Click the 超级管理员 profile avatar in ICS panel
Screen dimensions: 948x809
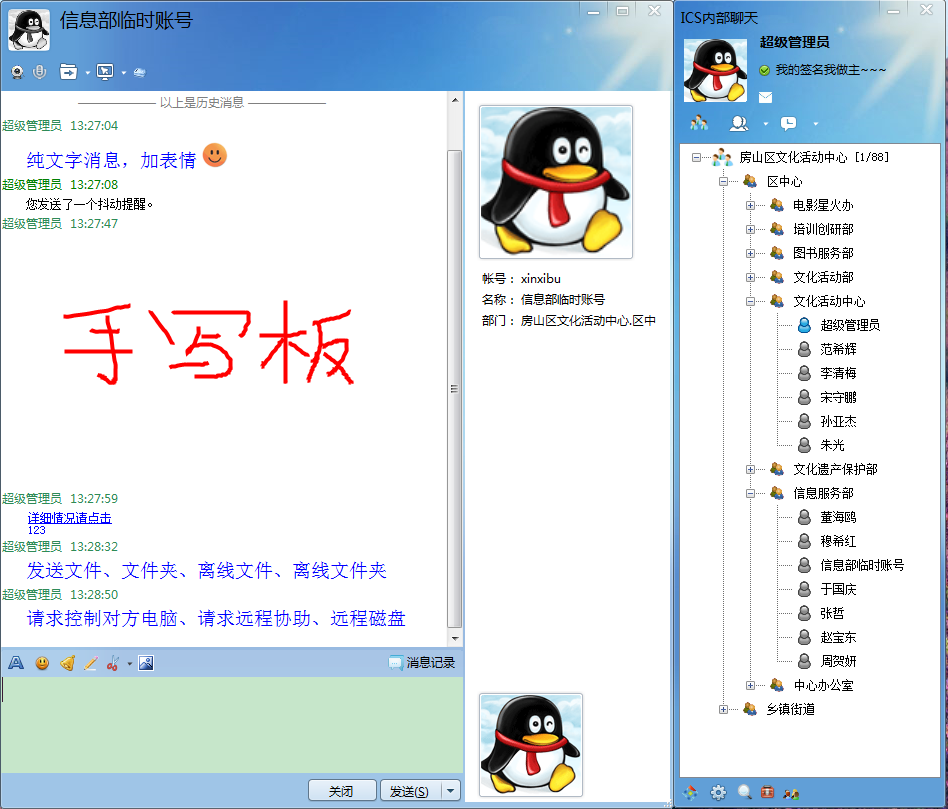click(x=715, y=70)
